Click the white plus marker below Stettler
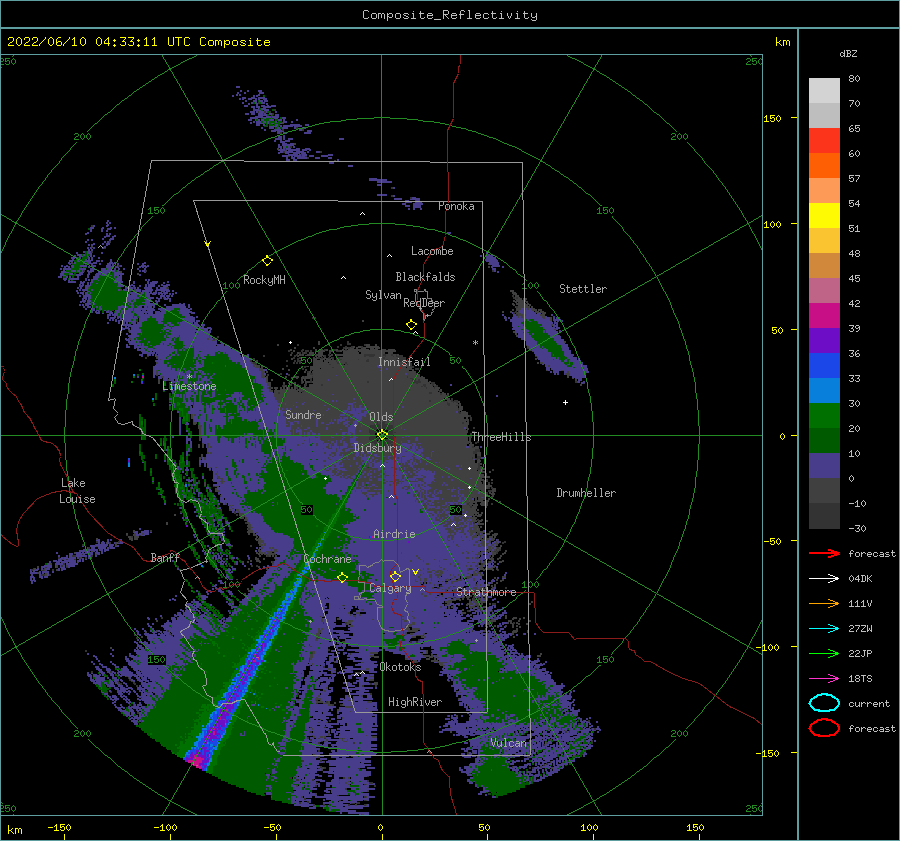 565,402
